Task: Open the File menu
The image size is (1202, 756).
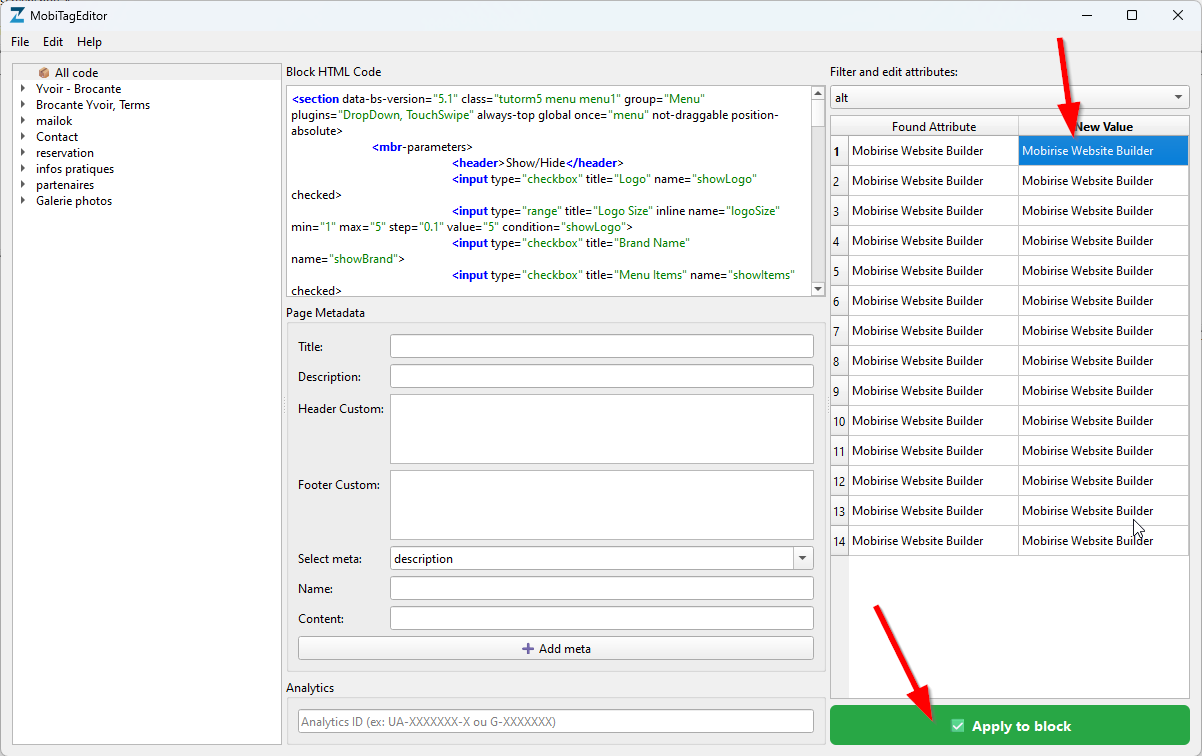Action: pyautogui.click(x=20, y=42)
